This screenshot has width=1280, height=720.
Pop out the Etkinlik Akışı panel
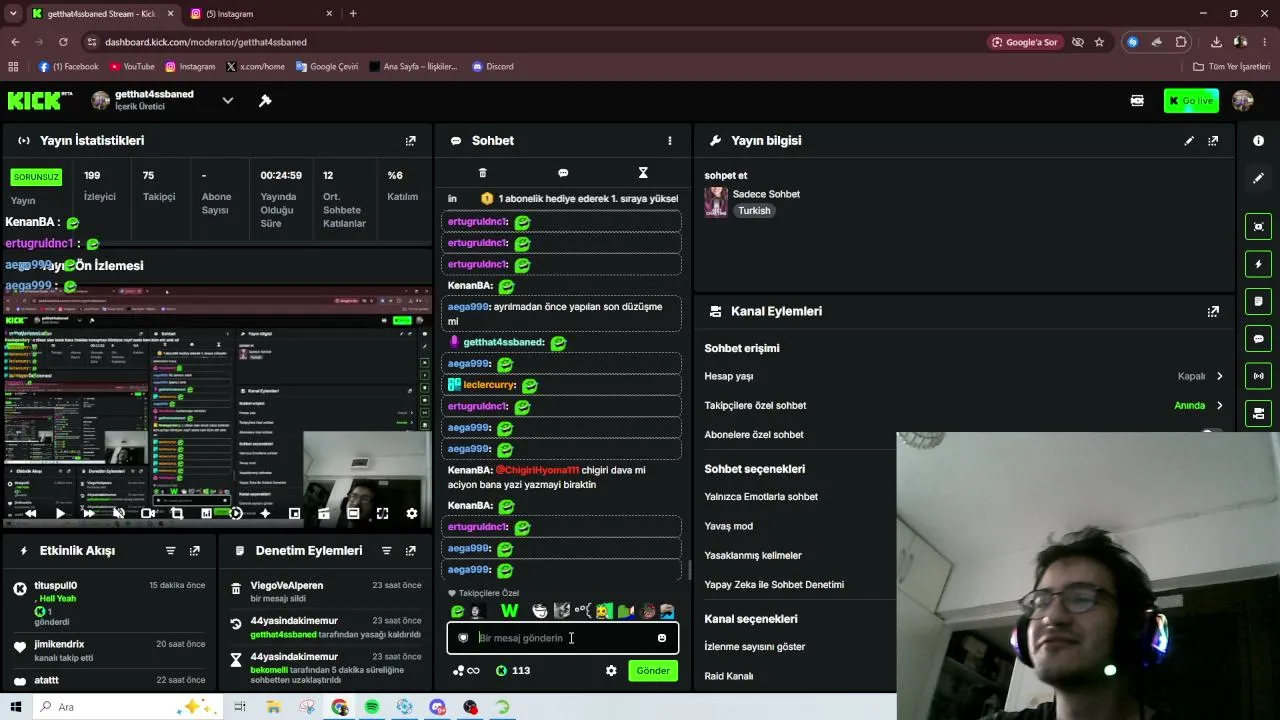pos(194,551)
